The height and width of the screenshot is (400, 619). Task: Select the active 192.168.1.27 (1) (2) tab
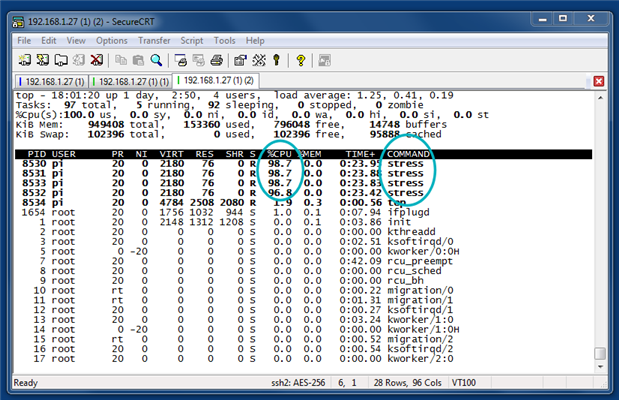[216, 81]
